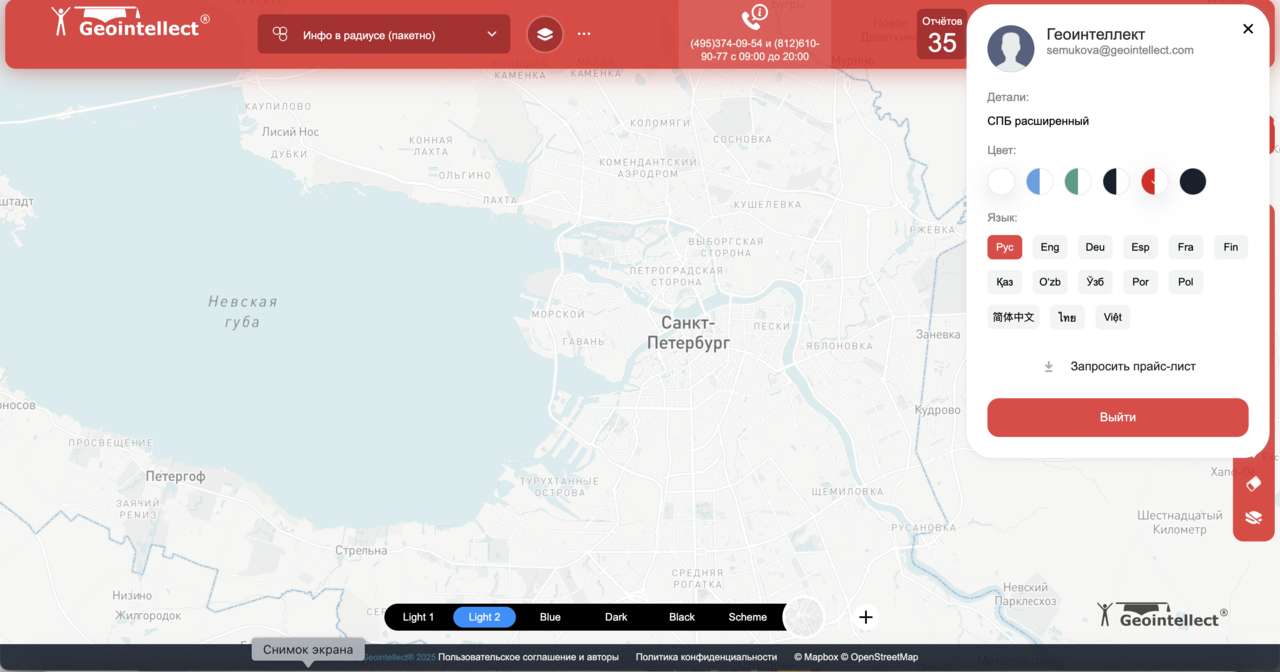The width and height of the screenshot is (1280, 672).
Task: Click the phone contact icon
Action: [x=754, y=18]
